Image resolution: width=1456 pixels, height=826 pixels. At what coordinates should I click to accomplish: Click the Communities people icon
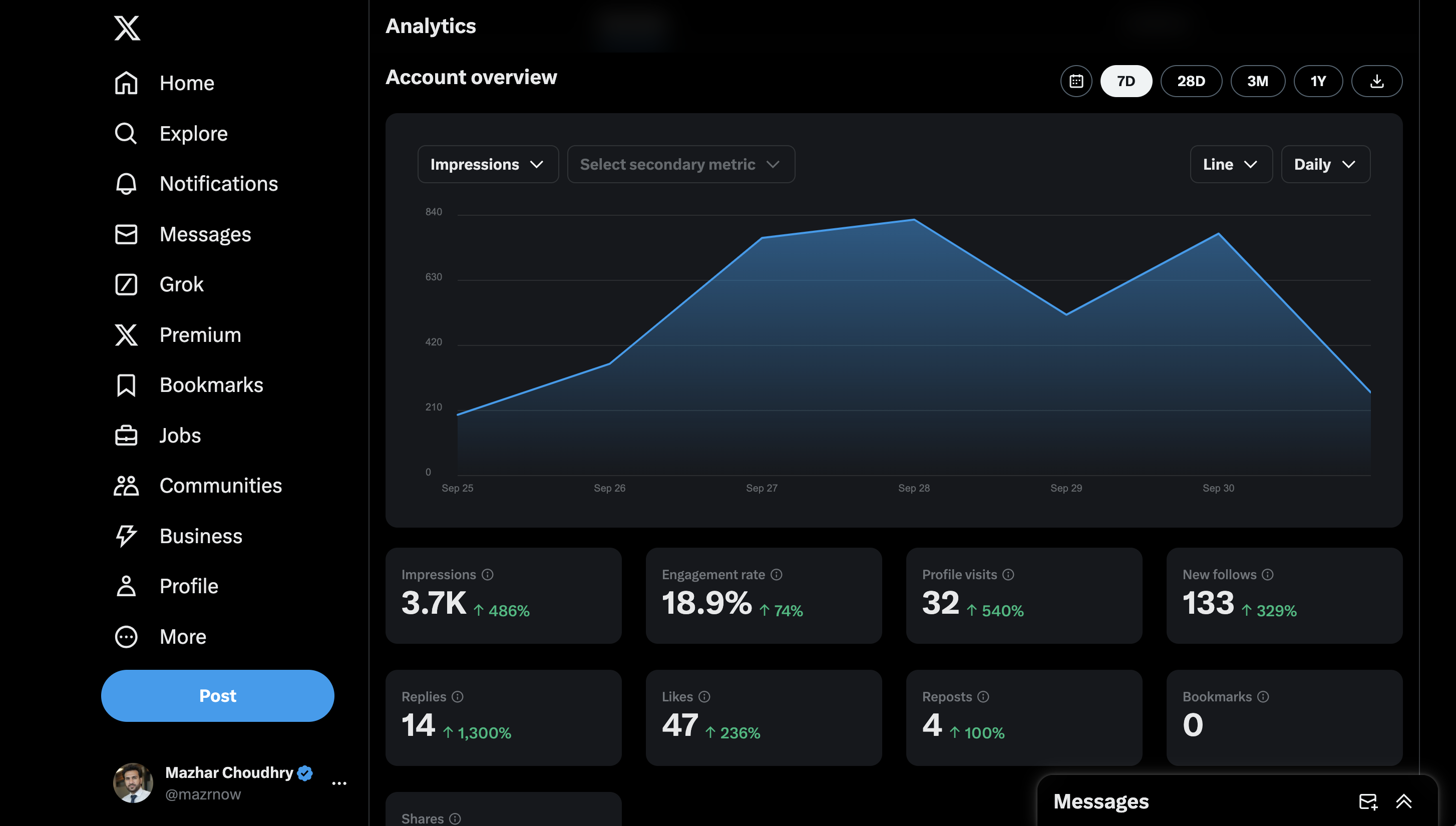[126, 486]
